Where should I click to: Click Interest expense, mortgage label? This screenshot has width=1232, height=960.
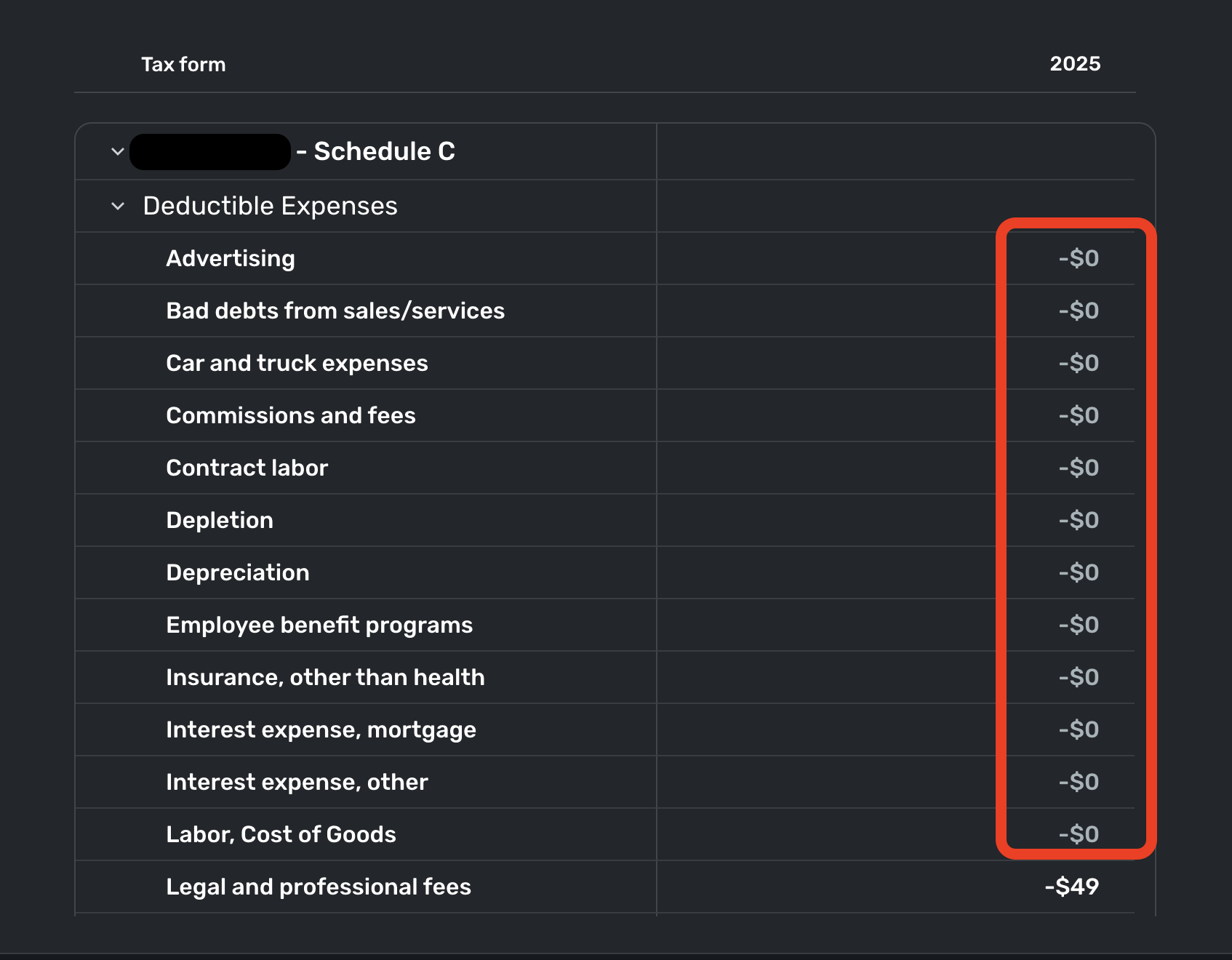click(321, 730)
